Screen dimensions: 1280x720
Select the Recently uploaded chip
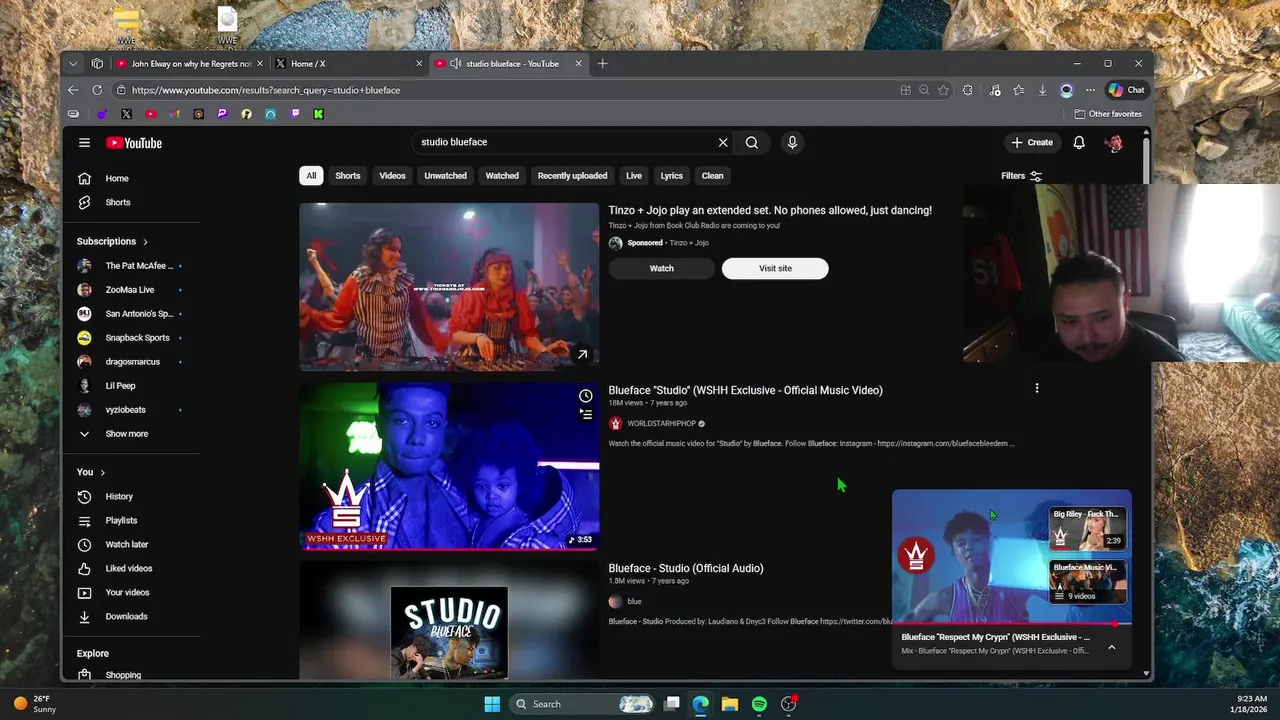click(572, 176)
